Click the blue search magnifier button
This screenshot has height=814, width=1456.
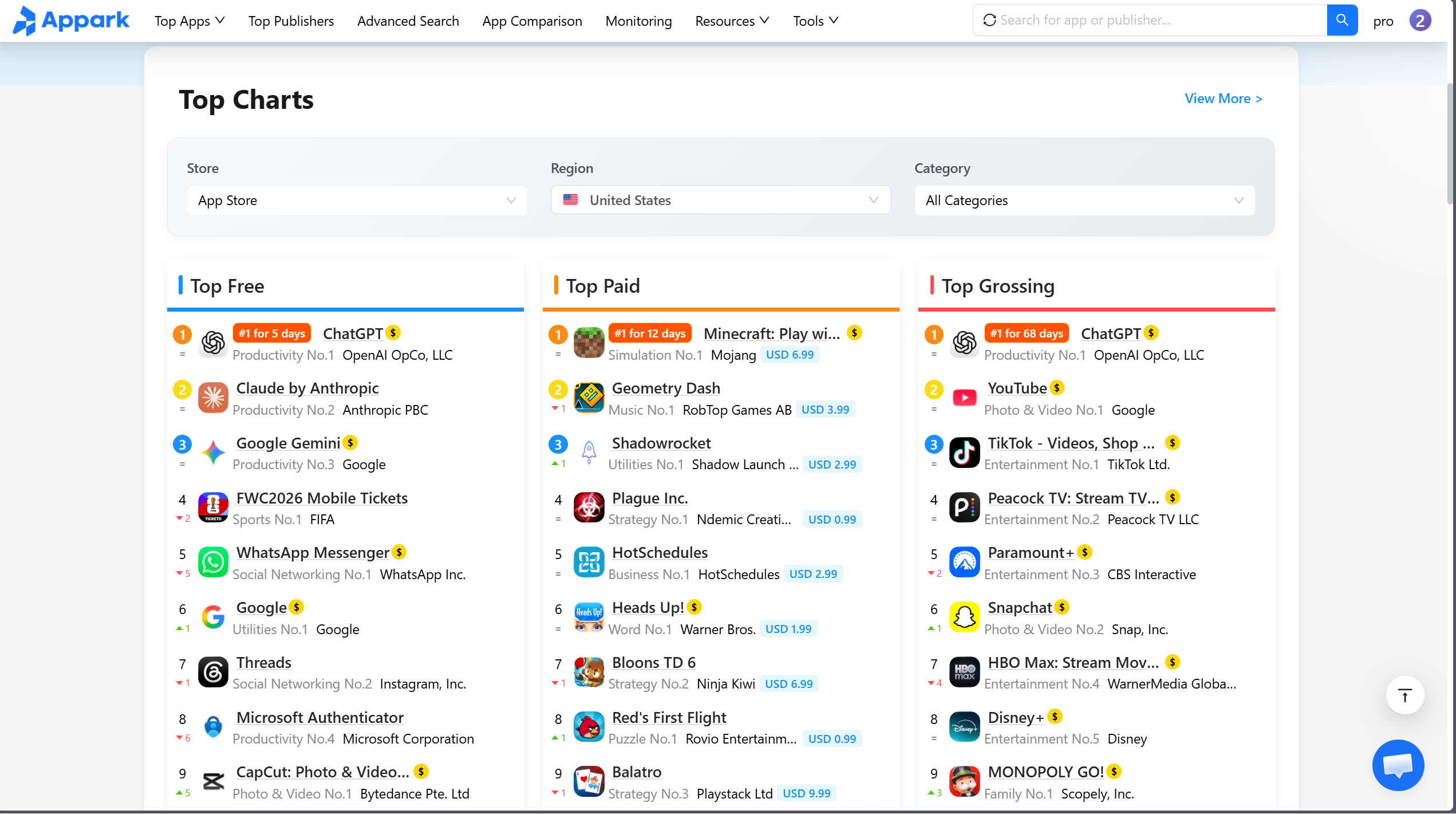click(x=1342, y=20)
